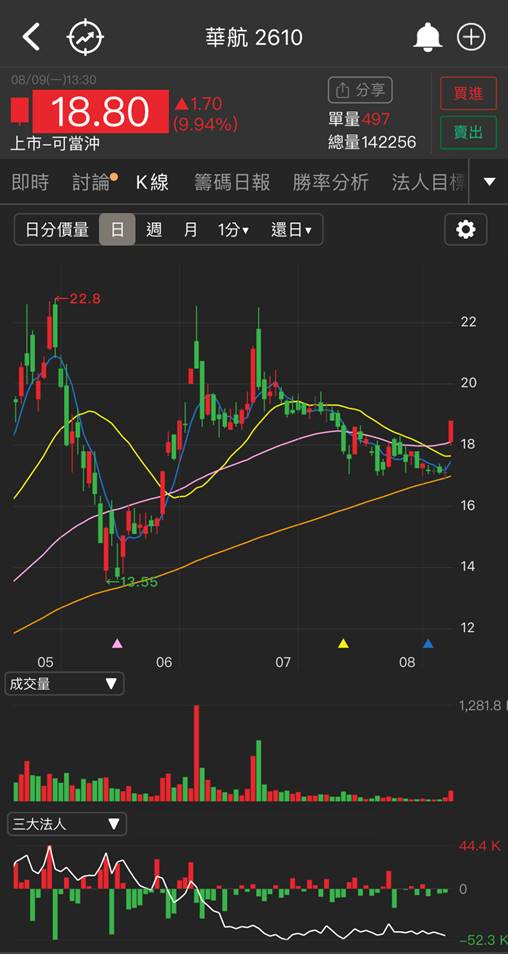Open the 籌碼日報 tab
Viewport: 508px width, 954px height.
[232, 181]
